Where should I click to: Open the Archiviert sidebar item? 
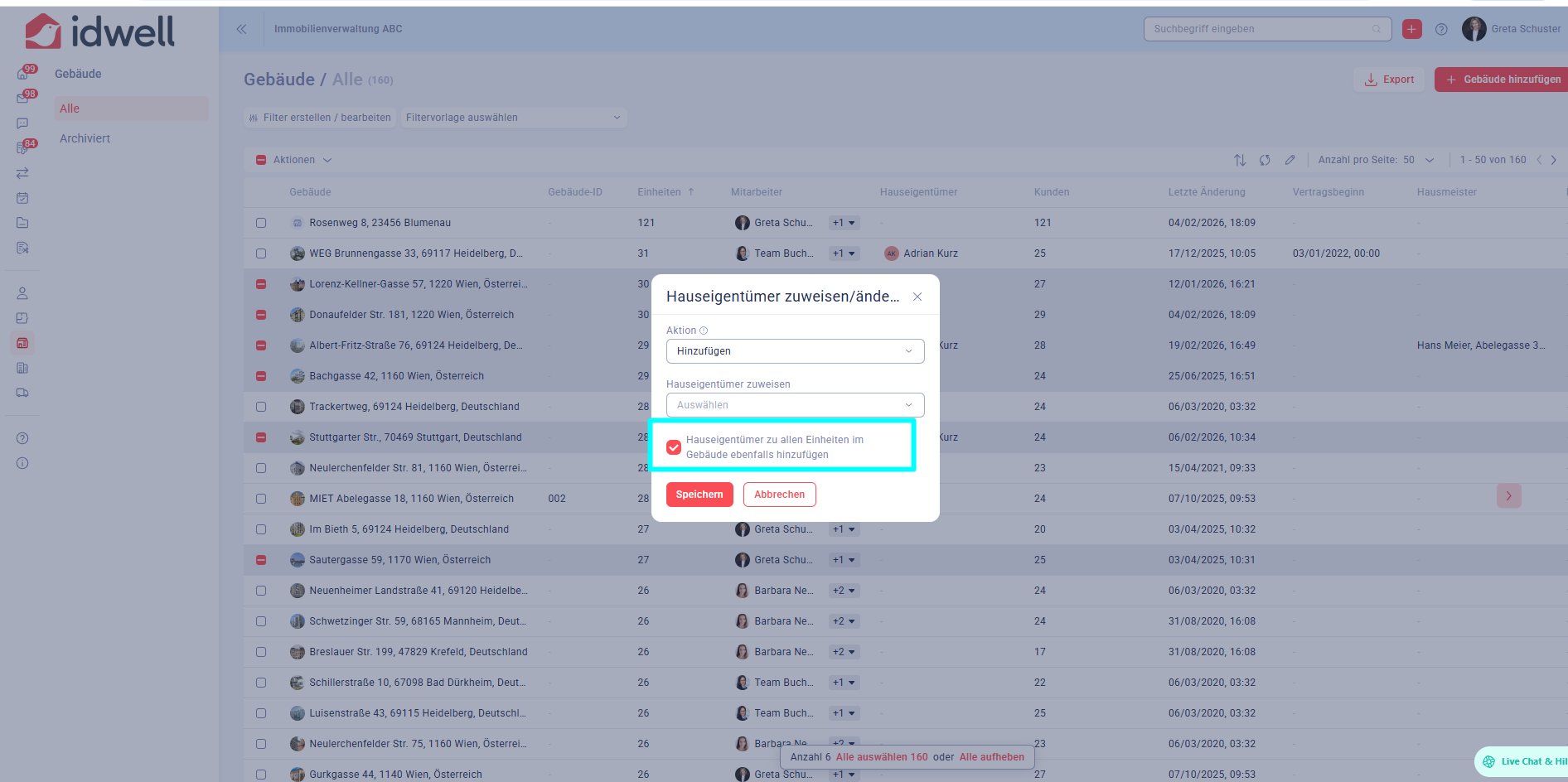tap(85, 138)
